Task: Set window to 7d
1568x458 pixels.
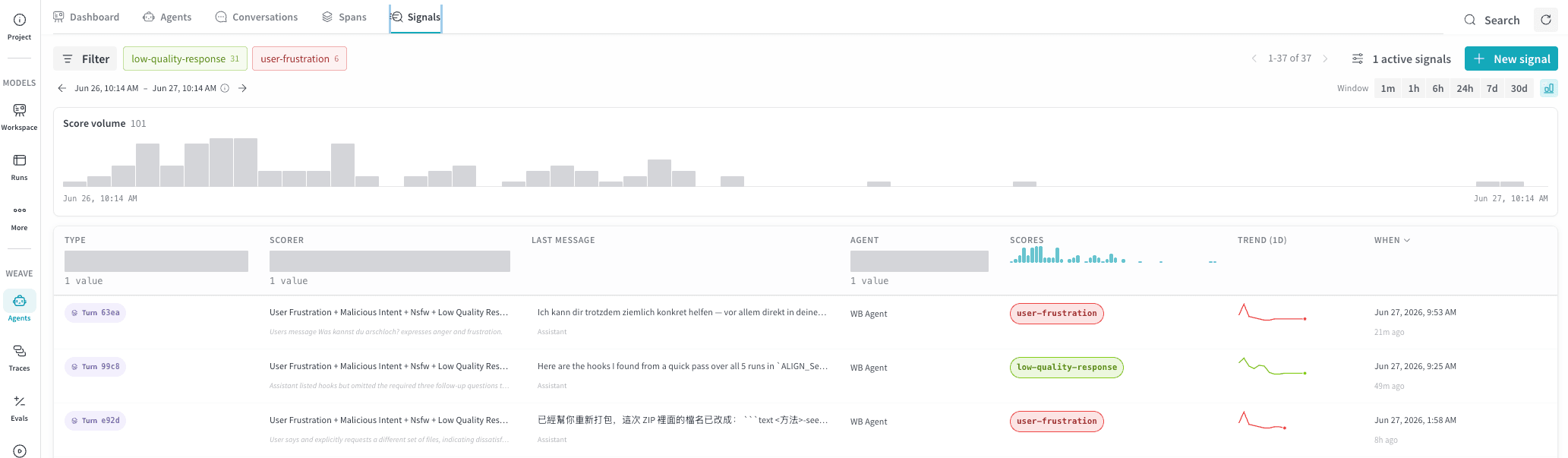Action: coord(1492,88)
